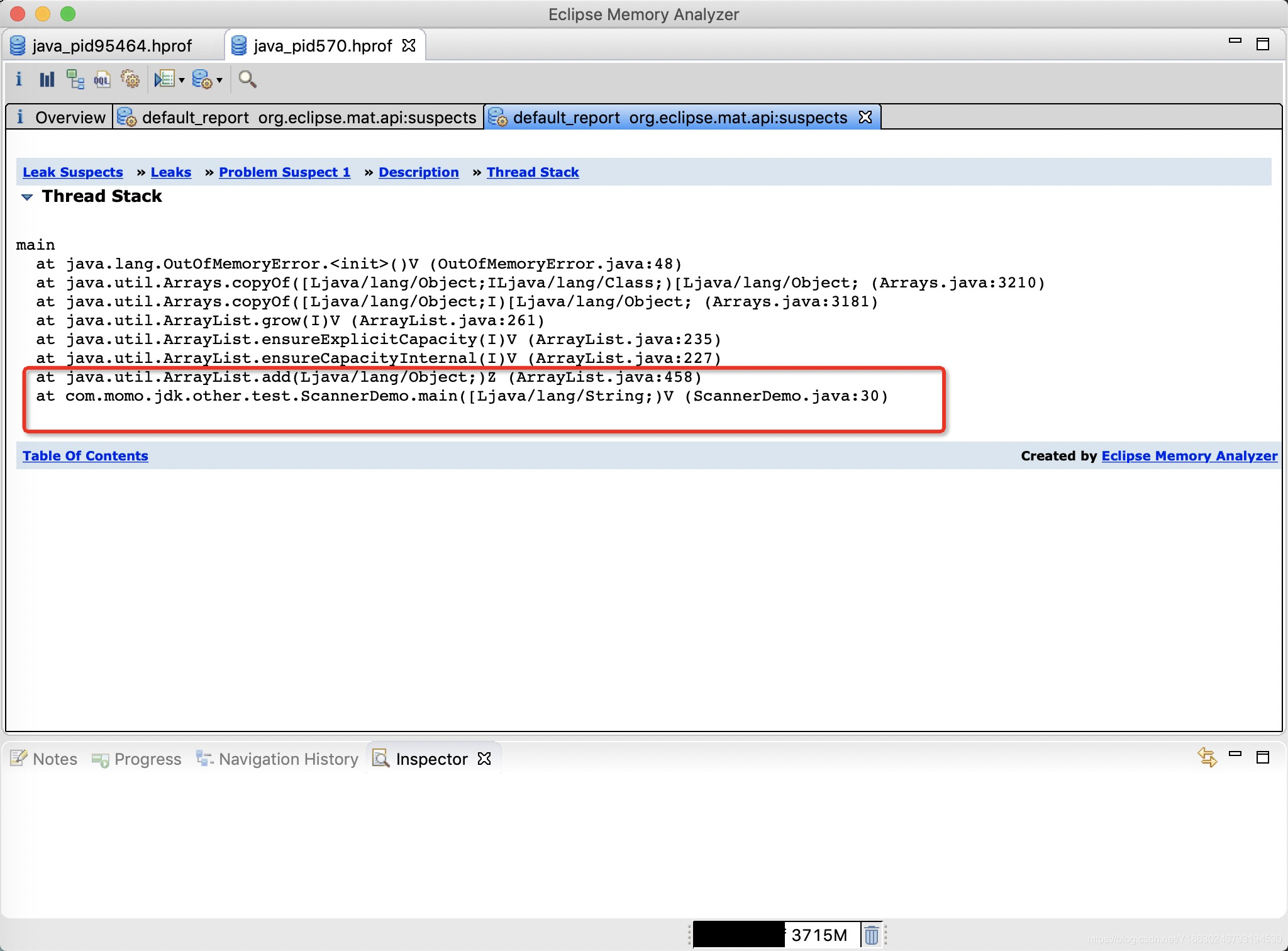Image resolution: width=1288 pixels, height=951 pixels.
Task: Open the Progress view tab
Action: (x=136, y=759)
